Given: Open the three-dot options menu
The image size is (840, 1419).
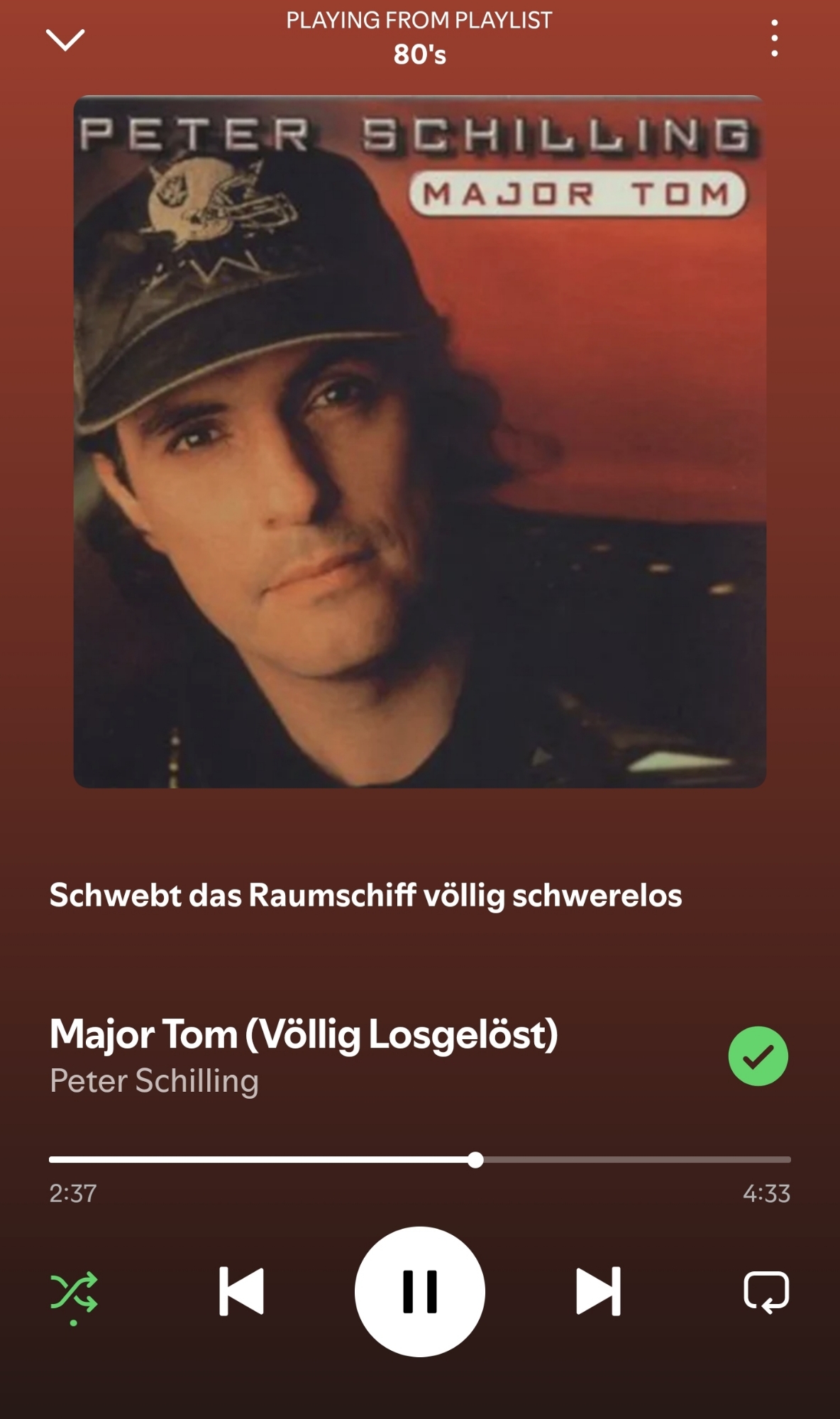Looking at the screenshot, I should click(774, 38).
